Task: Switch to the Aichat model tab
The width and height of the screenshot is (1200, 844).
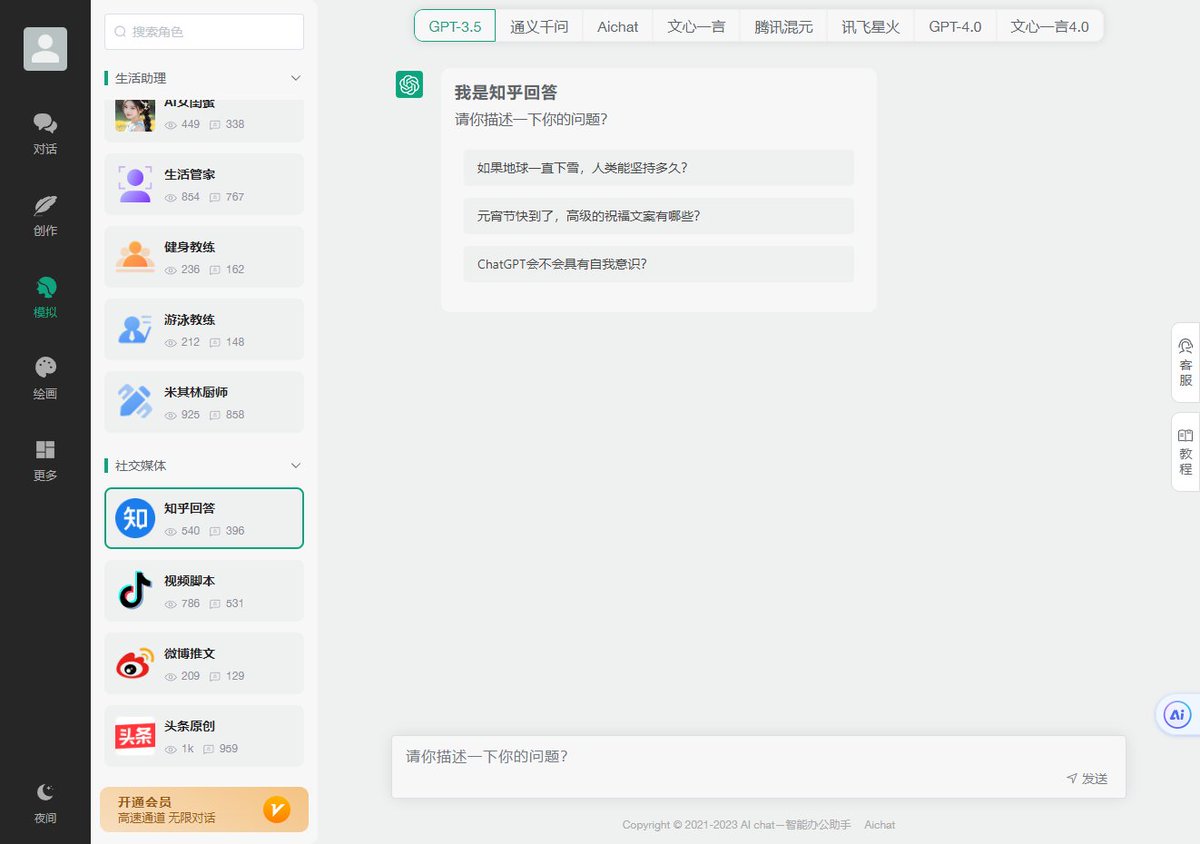Action: [618, 27]
